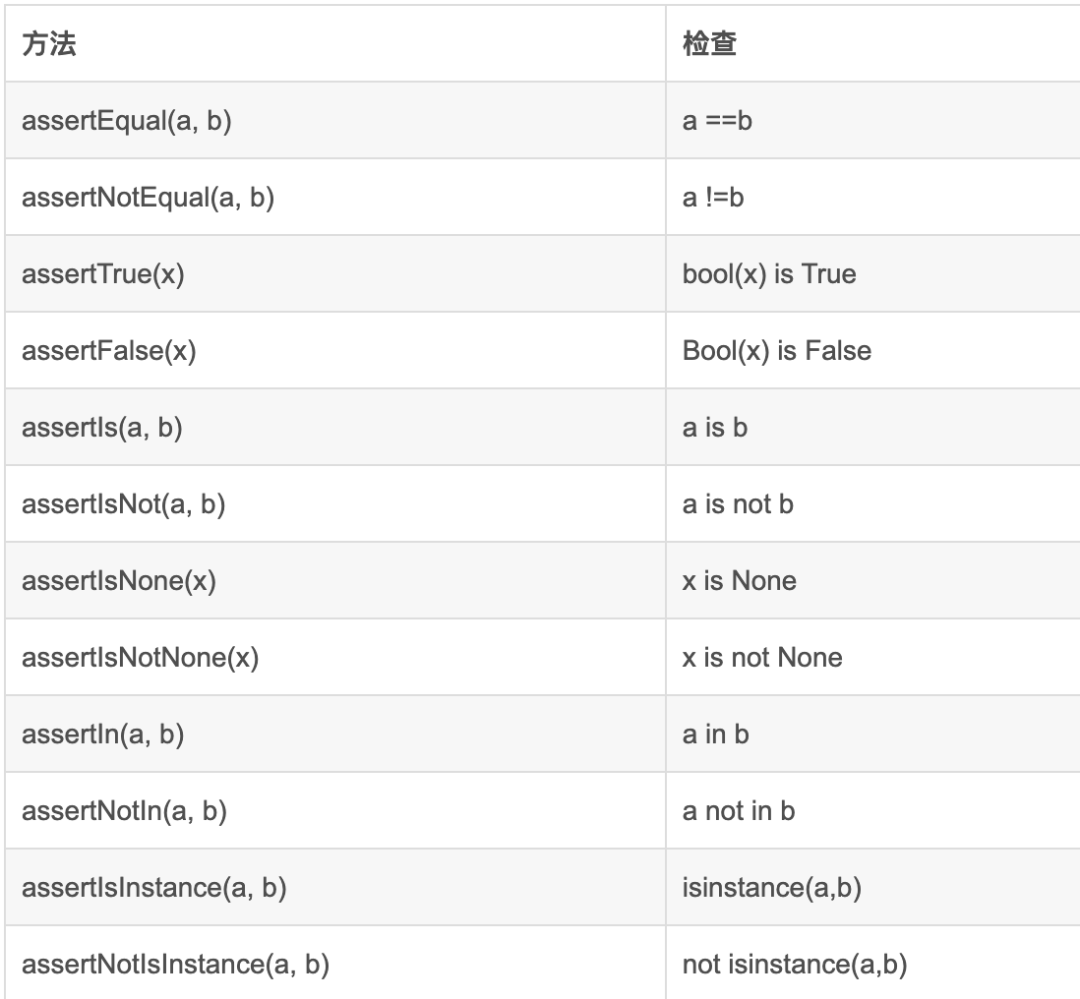
Task: Click the assertNotIsInstance(a, b) method cell
Action: click(335, 963)
